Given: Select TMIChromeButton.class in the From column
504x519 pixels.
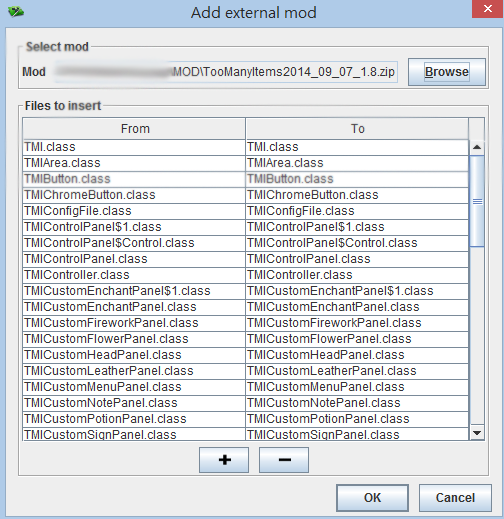Looking at the screenshot, I should [134, 195].
